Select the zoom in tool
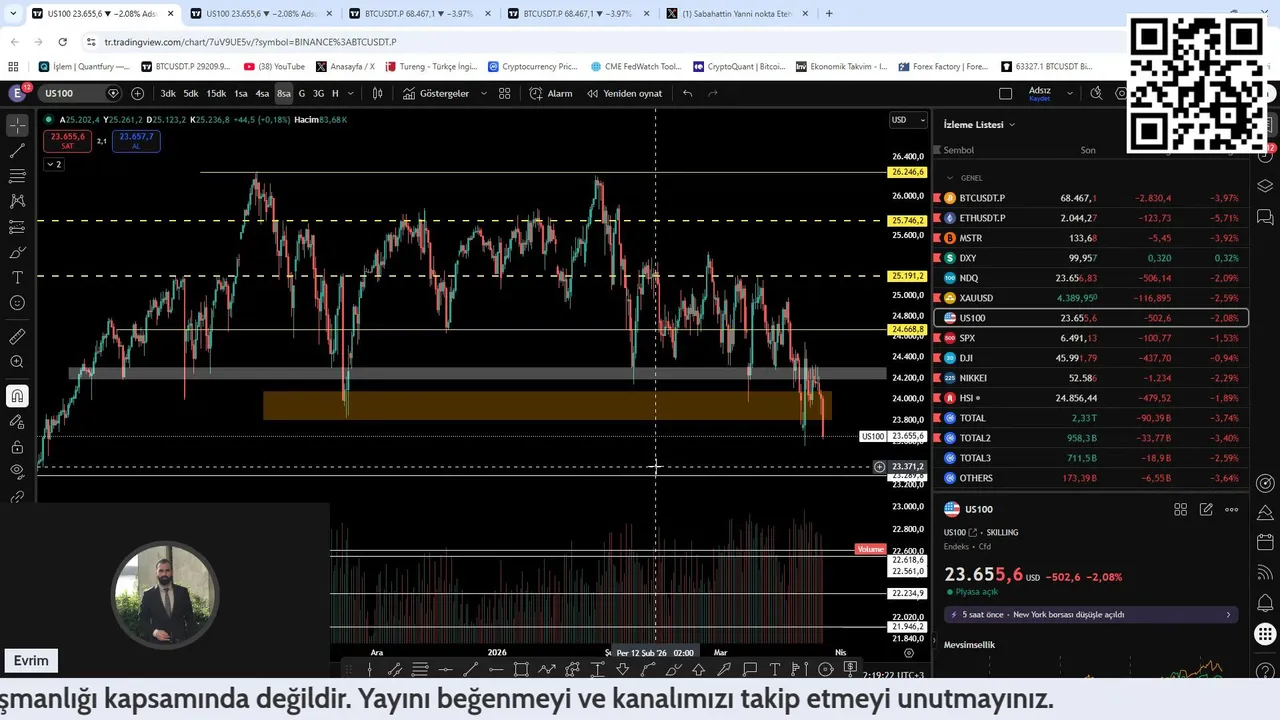The image size is (1280, 720). point(17,362)
